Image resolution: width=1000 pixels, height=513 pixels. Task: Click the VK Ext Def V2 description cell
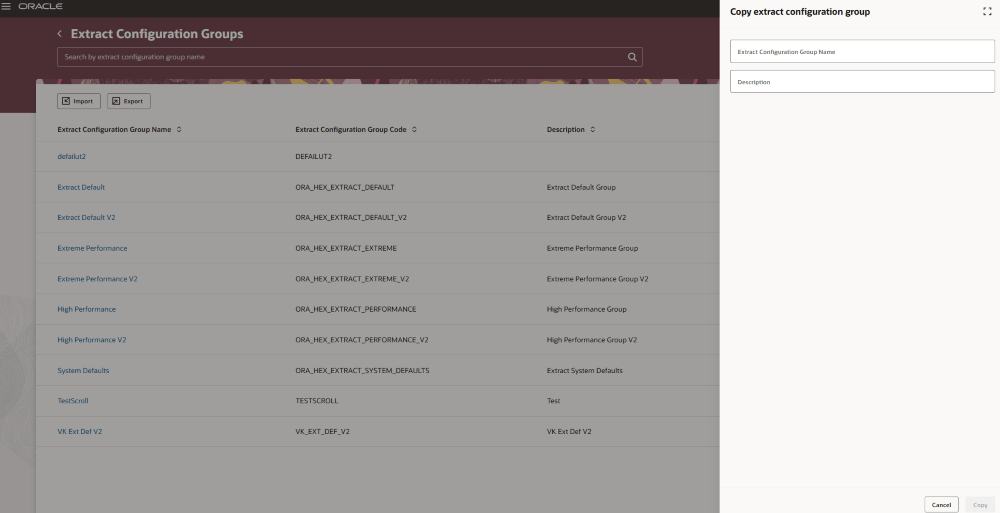click(x=568, y=431)
